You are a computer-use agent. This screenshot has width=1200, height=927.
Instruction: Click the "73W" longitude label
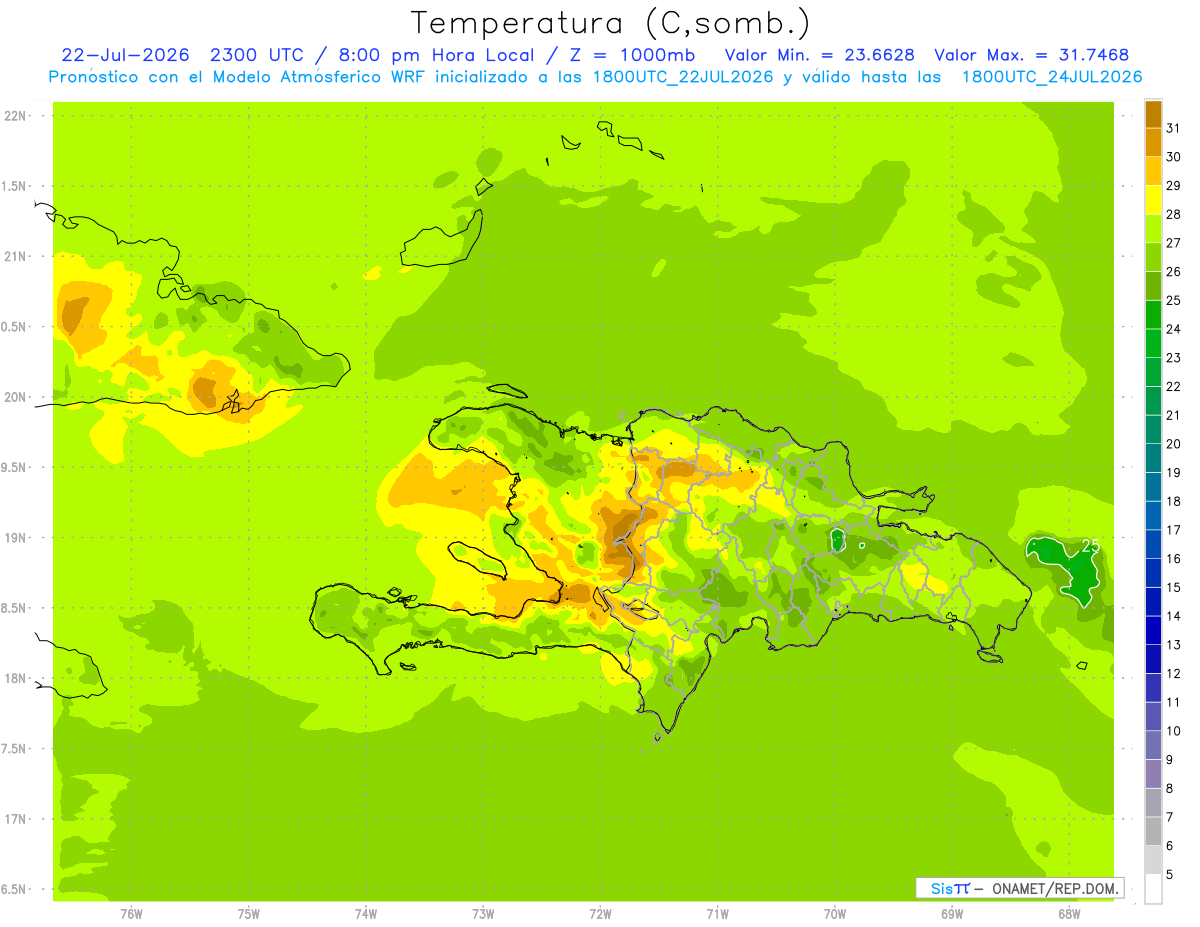point(483,914)
